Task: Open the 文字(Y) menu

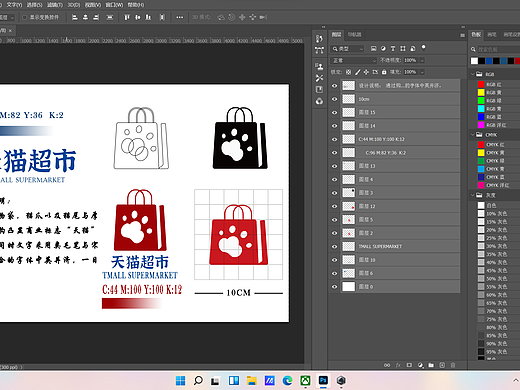Action: coord(14,5)
